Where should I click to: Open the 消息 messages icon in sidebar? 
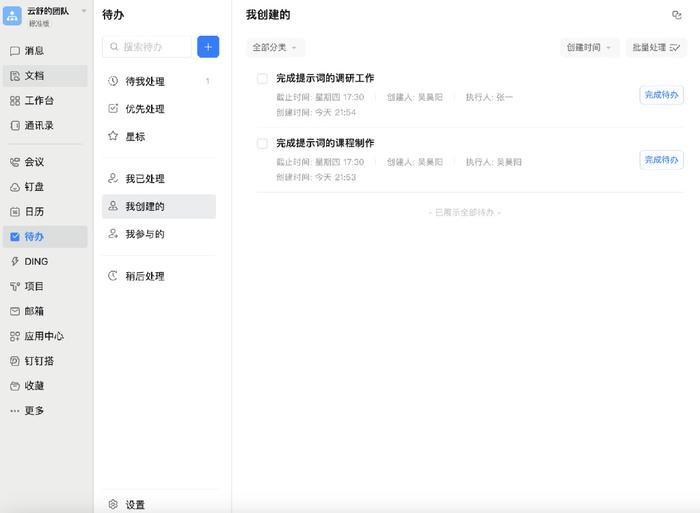15,51
